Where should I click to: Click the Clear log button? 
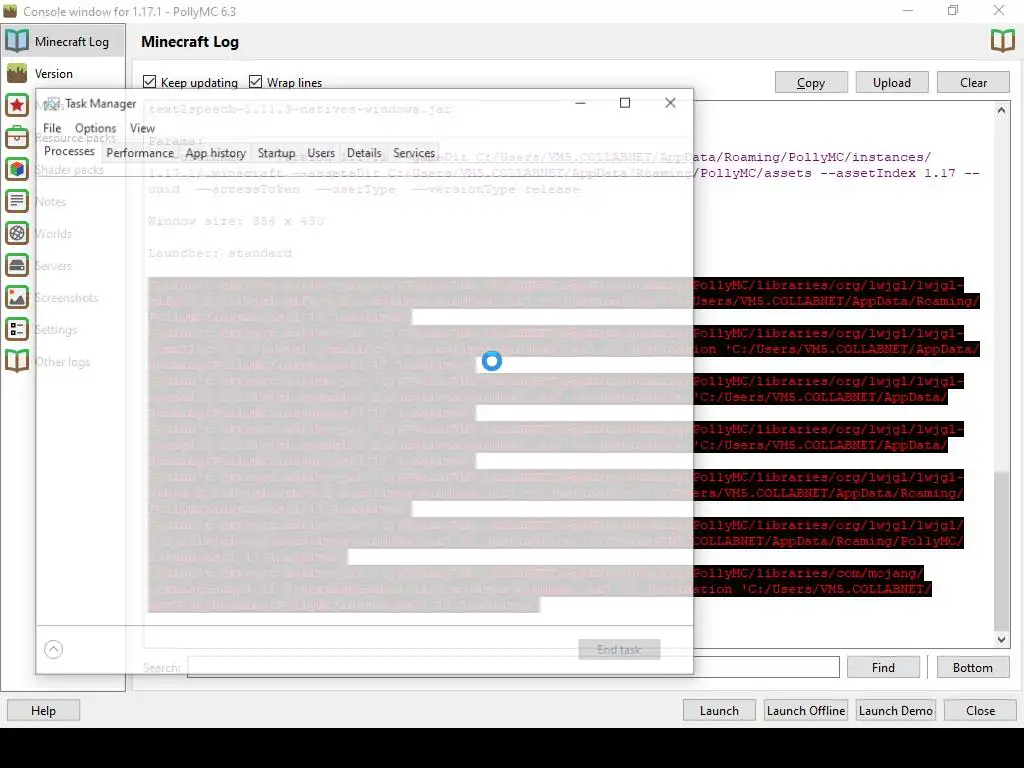[973, 82]
